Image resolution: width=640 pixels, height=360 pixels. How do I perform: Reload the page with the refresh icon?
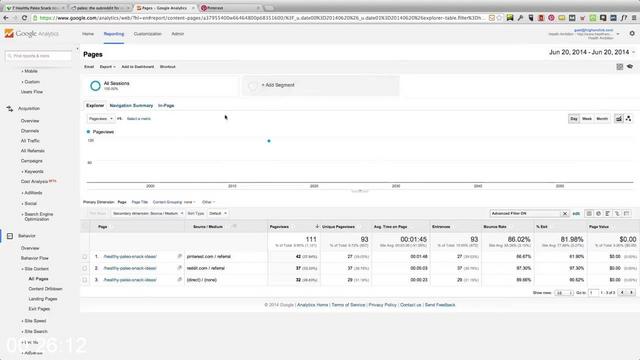coord(24,18)
